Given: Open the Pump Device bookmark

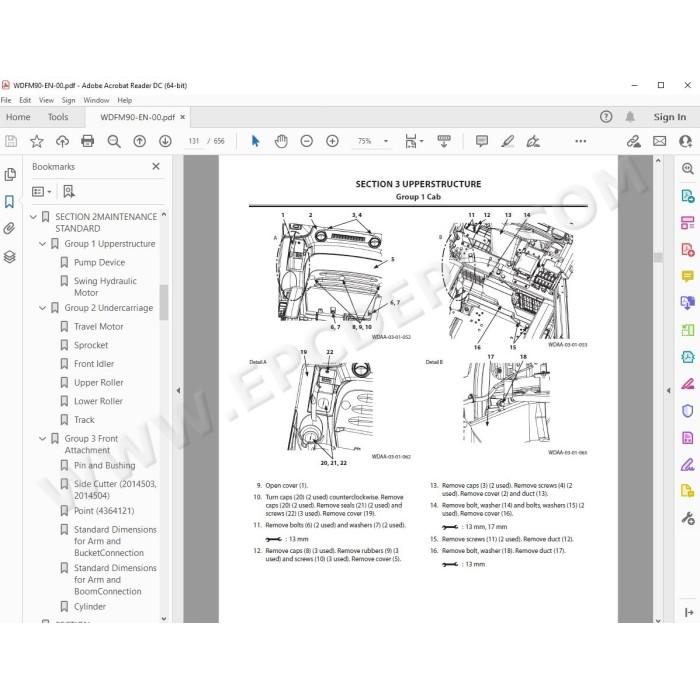Looking at the screenshot, I should 99,262.
